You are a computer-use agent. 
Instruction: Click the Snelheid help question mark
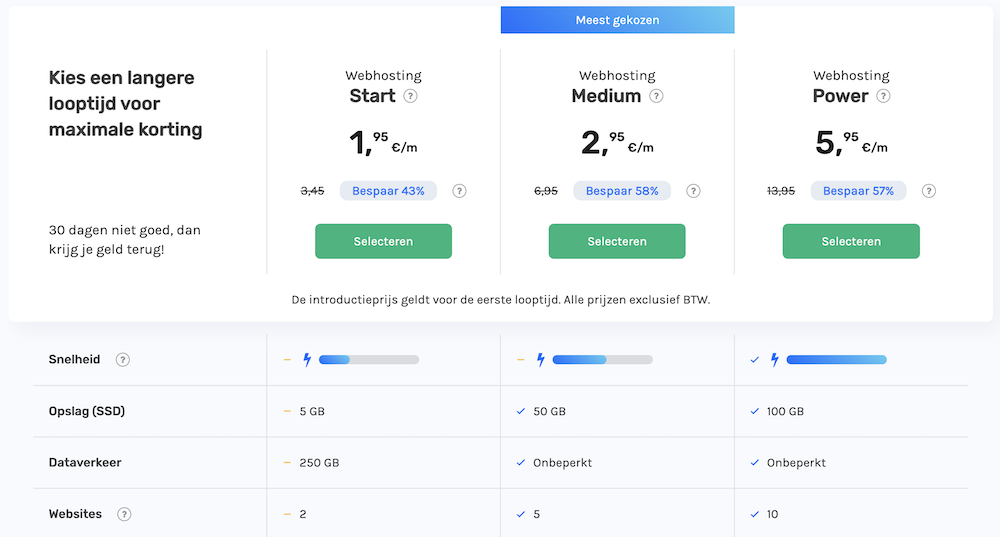pyautogui.click(x=122, y=360)
